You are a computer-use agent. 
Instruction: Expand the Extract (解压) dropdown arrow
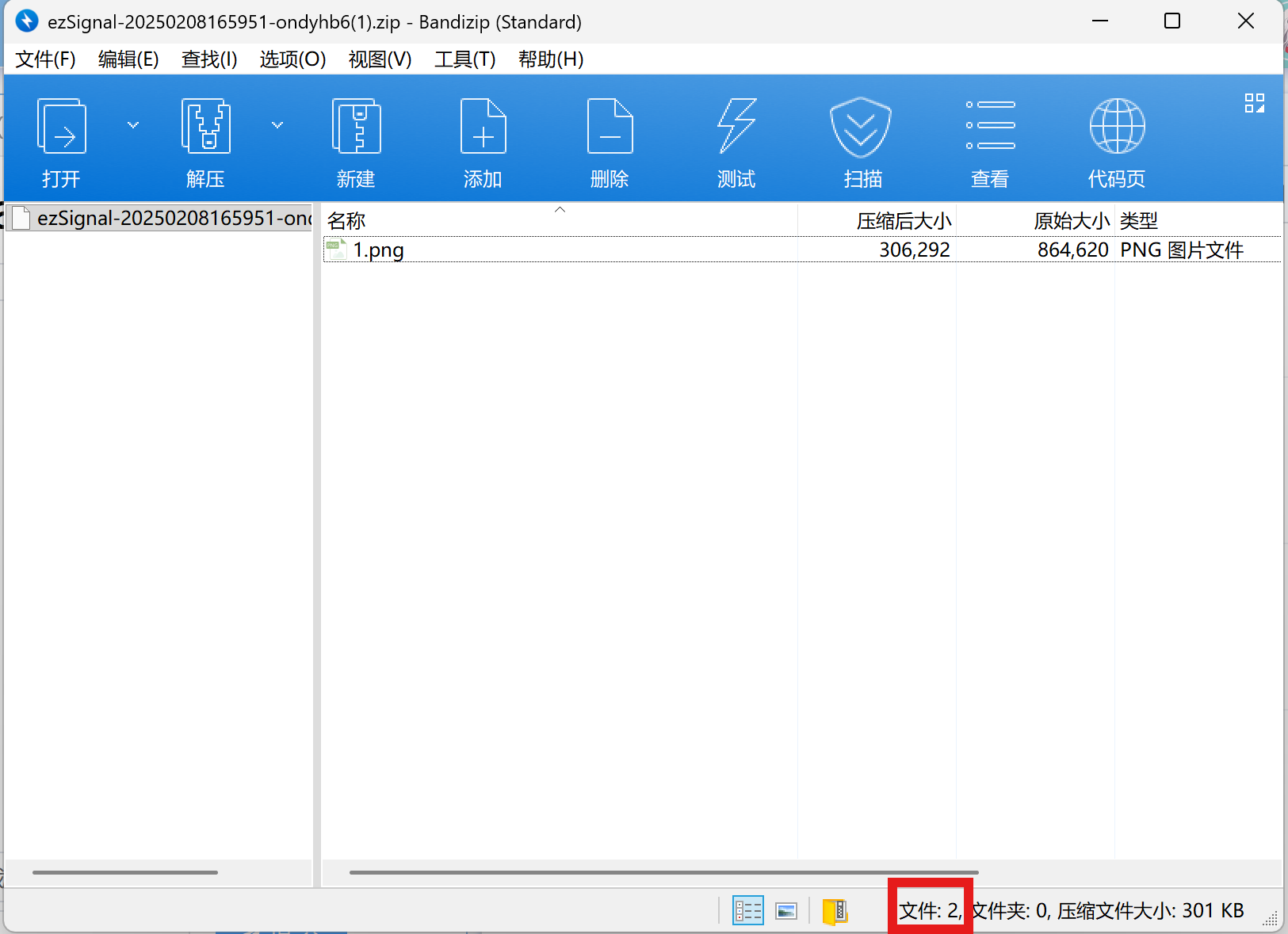277,125
